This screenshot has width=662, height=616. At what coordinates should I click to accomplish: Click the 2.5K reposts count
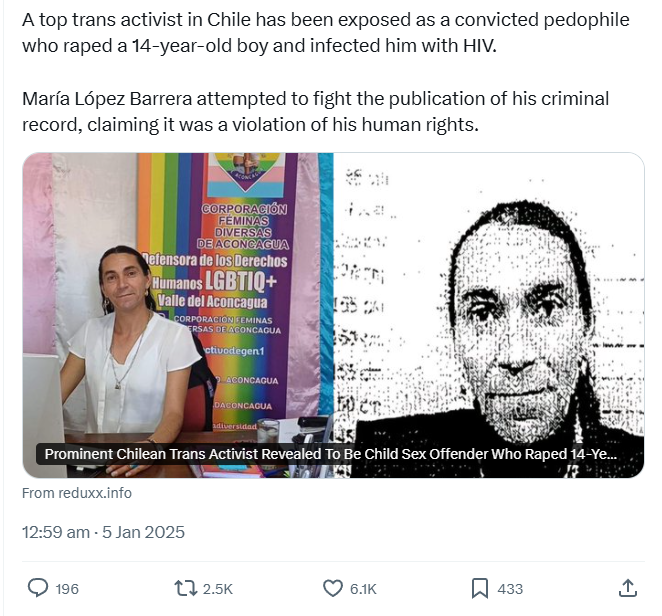[x=217, y=589]
